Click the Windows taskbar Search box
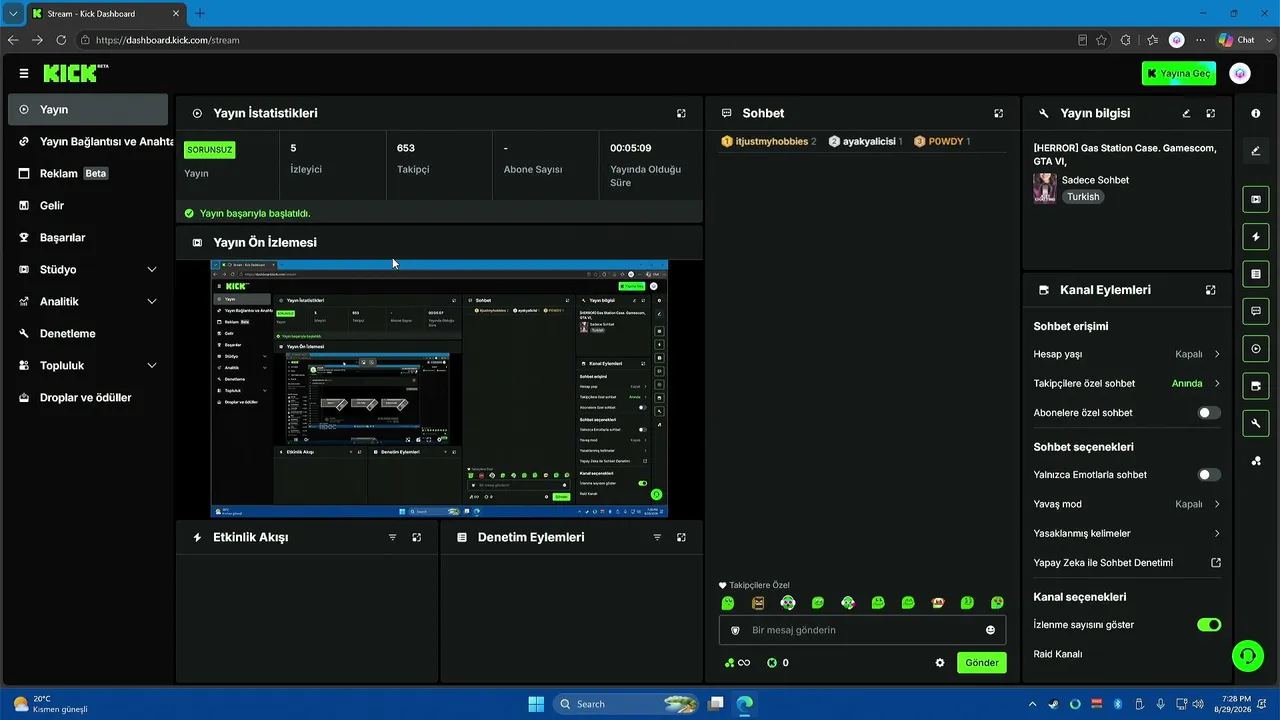The width and height of the screenshot is (1280, 720). 626,704
